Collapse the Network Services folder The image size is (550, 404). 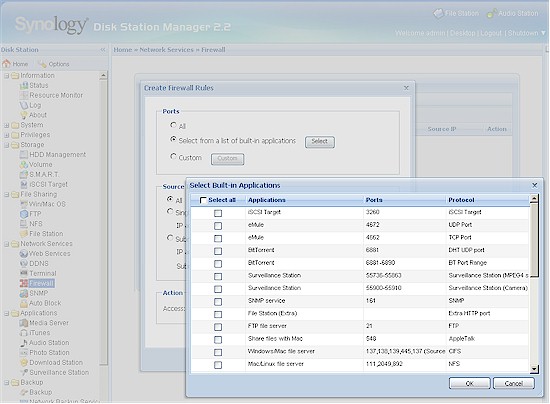click(7, 243)
